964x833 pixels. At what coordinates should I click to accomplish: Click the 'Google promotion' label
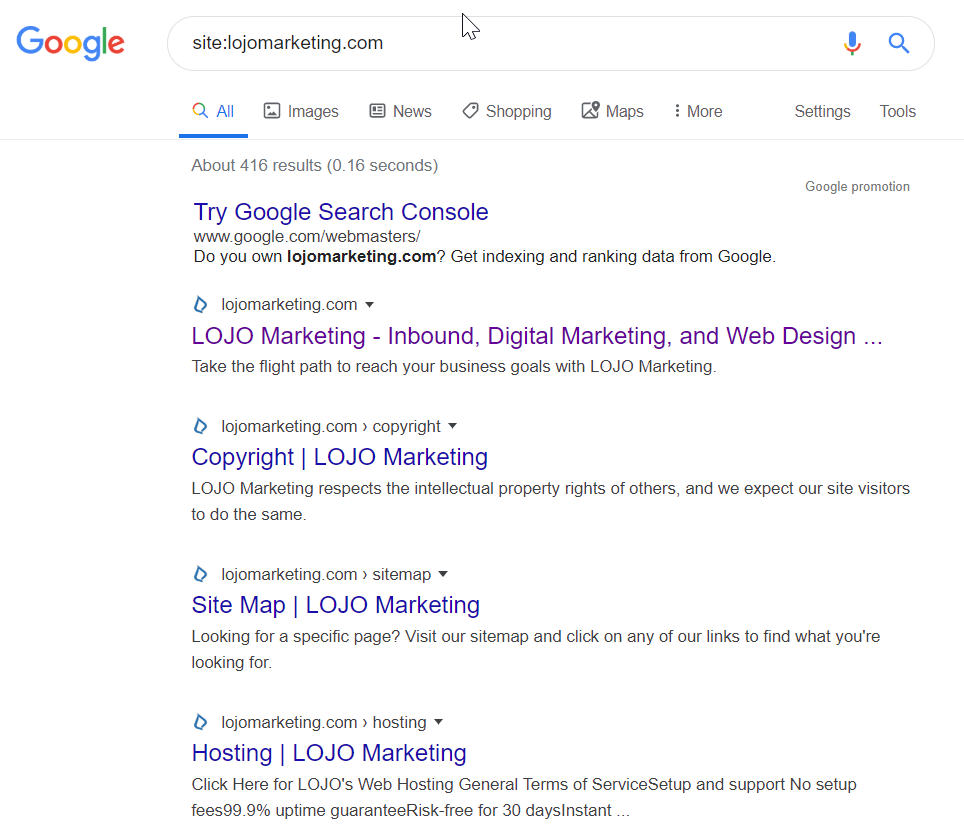pos(857,186)
